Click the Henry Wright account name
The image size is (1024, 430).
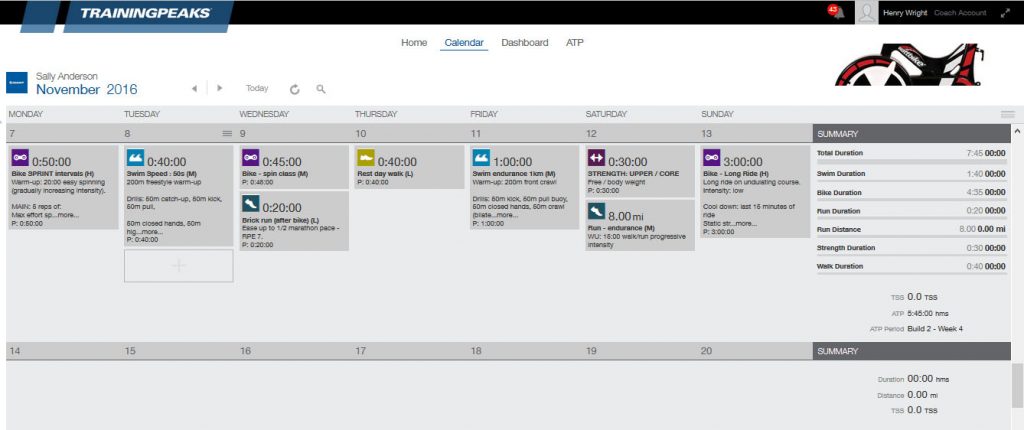[x=905, y=13]
